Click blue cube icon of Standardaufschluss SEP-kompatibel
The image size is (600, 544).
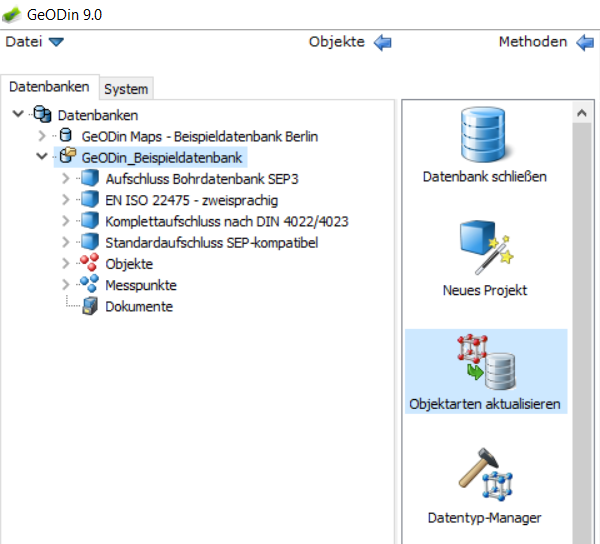90,242
